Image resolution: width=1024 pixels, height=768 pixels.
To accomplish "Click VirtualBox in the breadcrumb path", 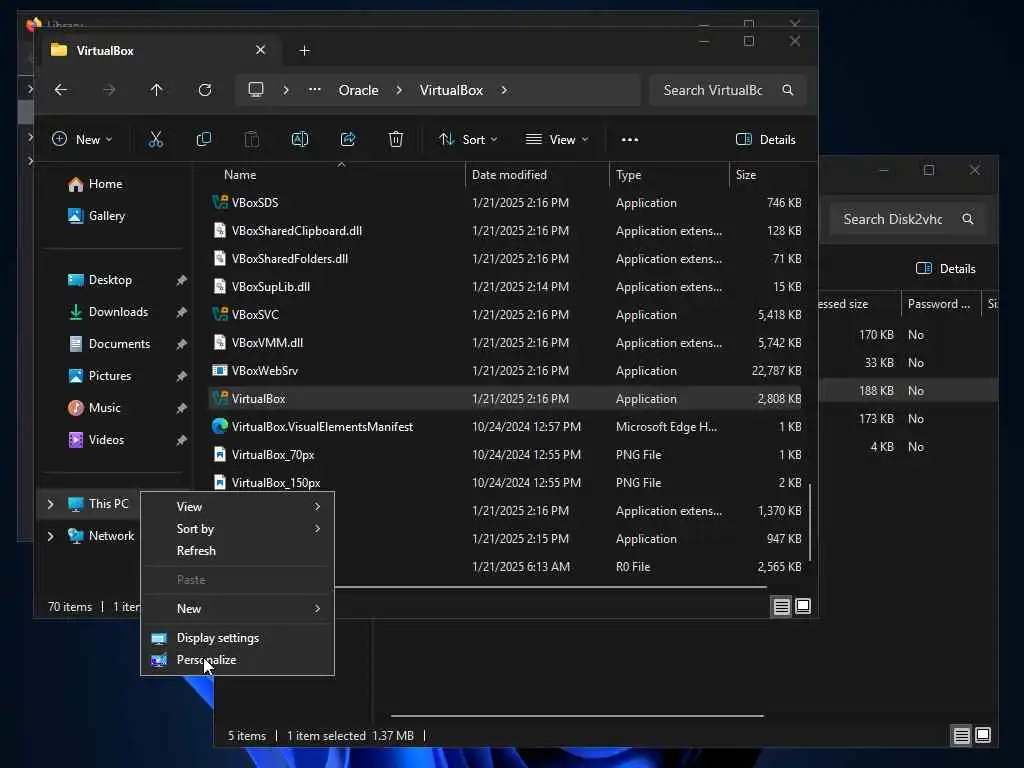I will point(451,90).
